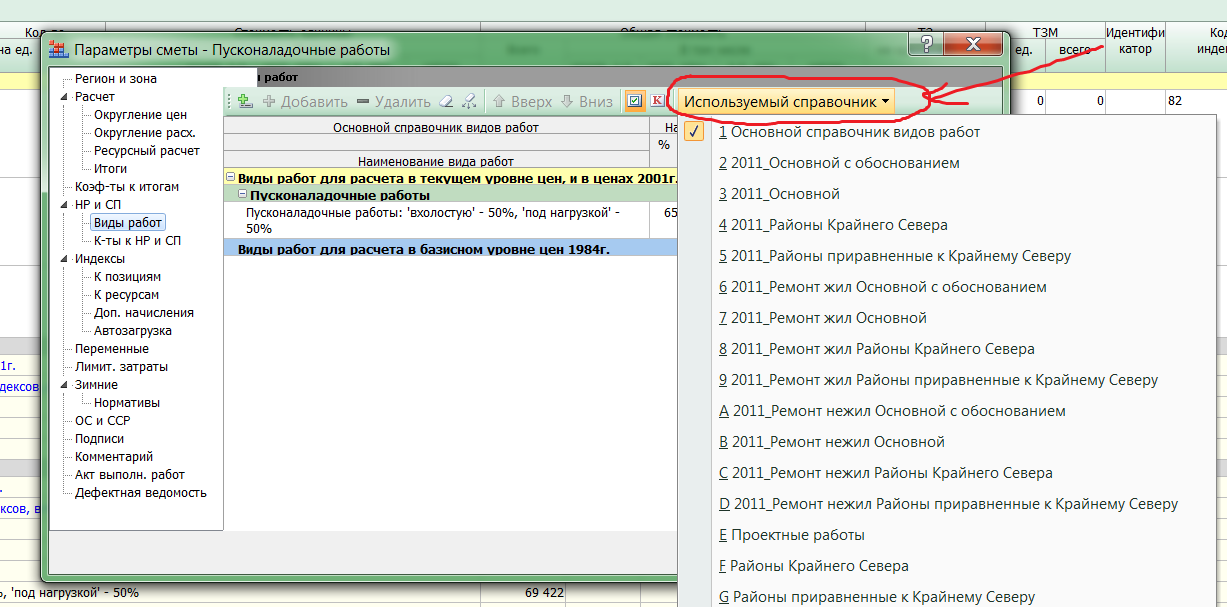Screen dimensions: 1227x607
Task: Click the eraser clear icon
Action: 447,101
